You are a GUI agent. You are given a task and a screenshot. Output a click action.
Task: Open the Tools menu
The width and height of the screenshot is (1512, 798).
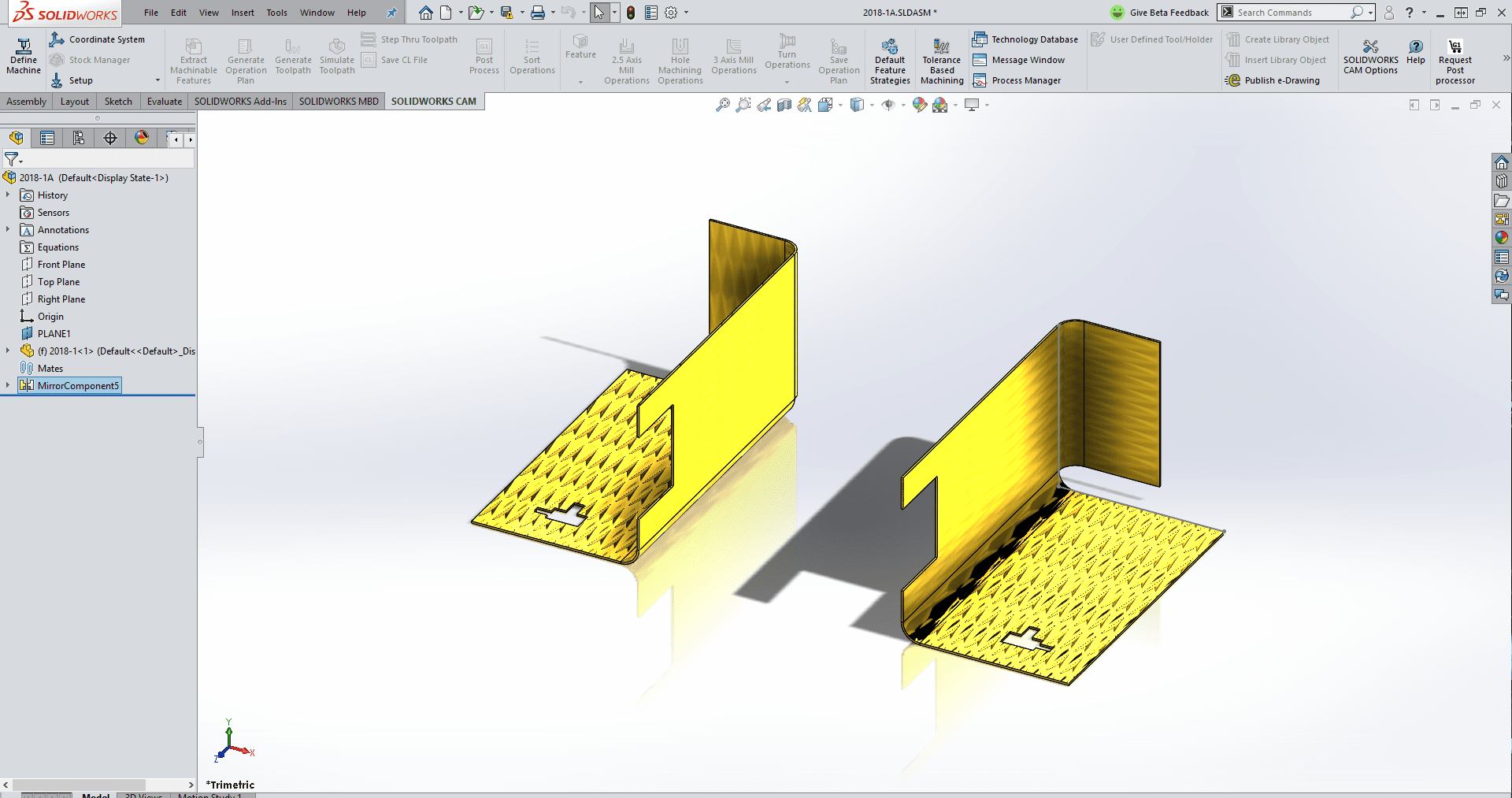pyautogui.click(x=276, y=13)
